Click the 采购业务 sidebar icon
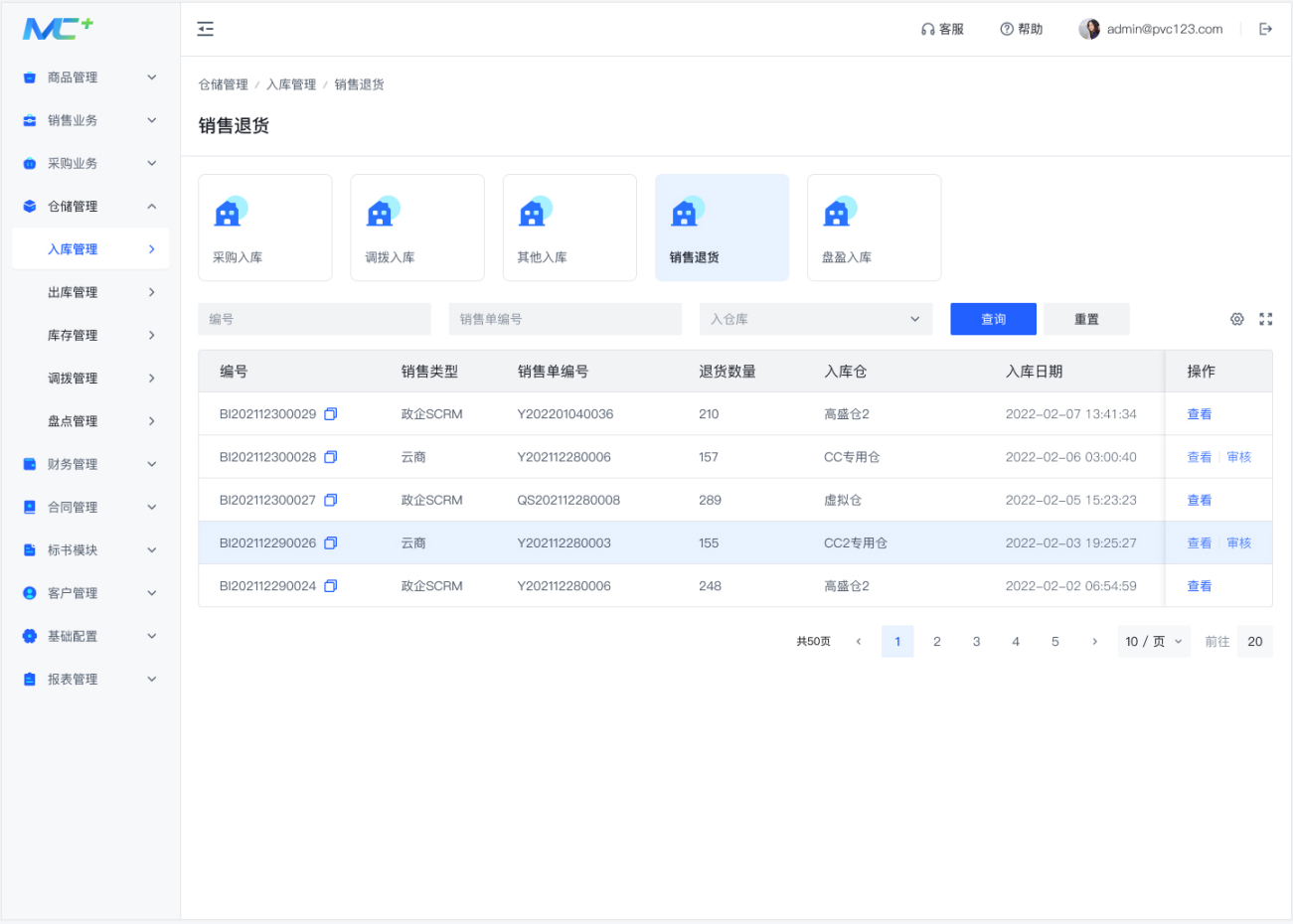Screen dimensions: 1293x924 pos(30,163)
